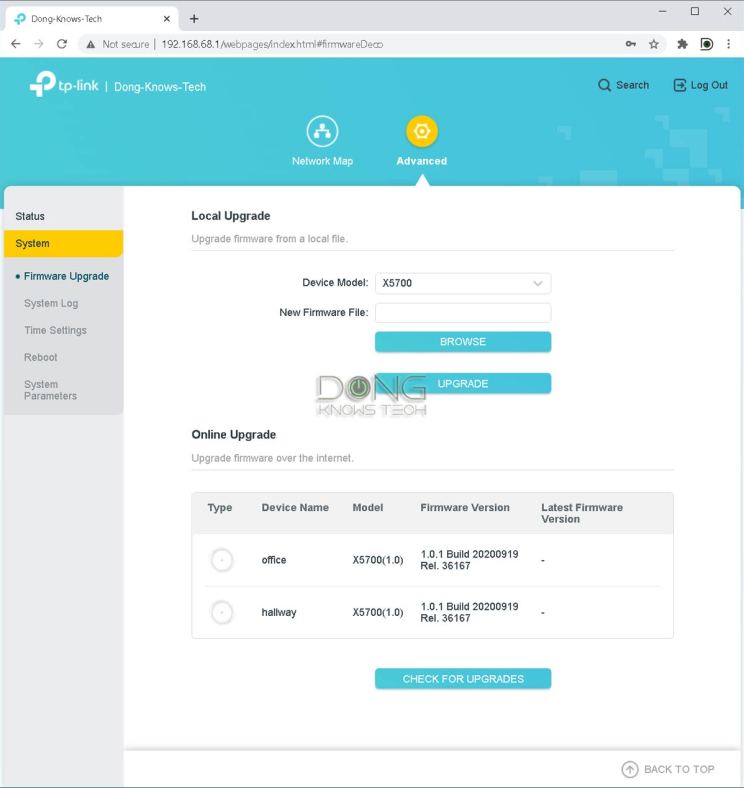Image resolution: width=744 pixels, height=788 pixels.
Task: Bookmark the page with the star icon
Action: tap(654, 44)
